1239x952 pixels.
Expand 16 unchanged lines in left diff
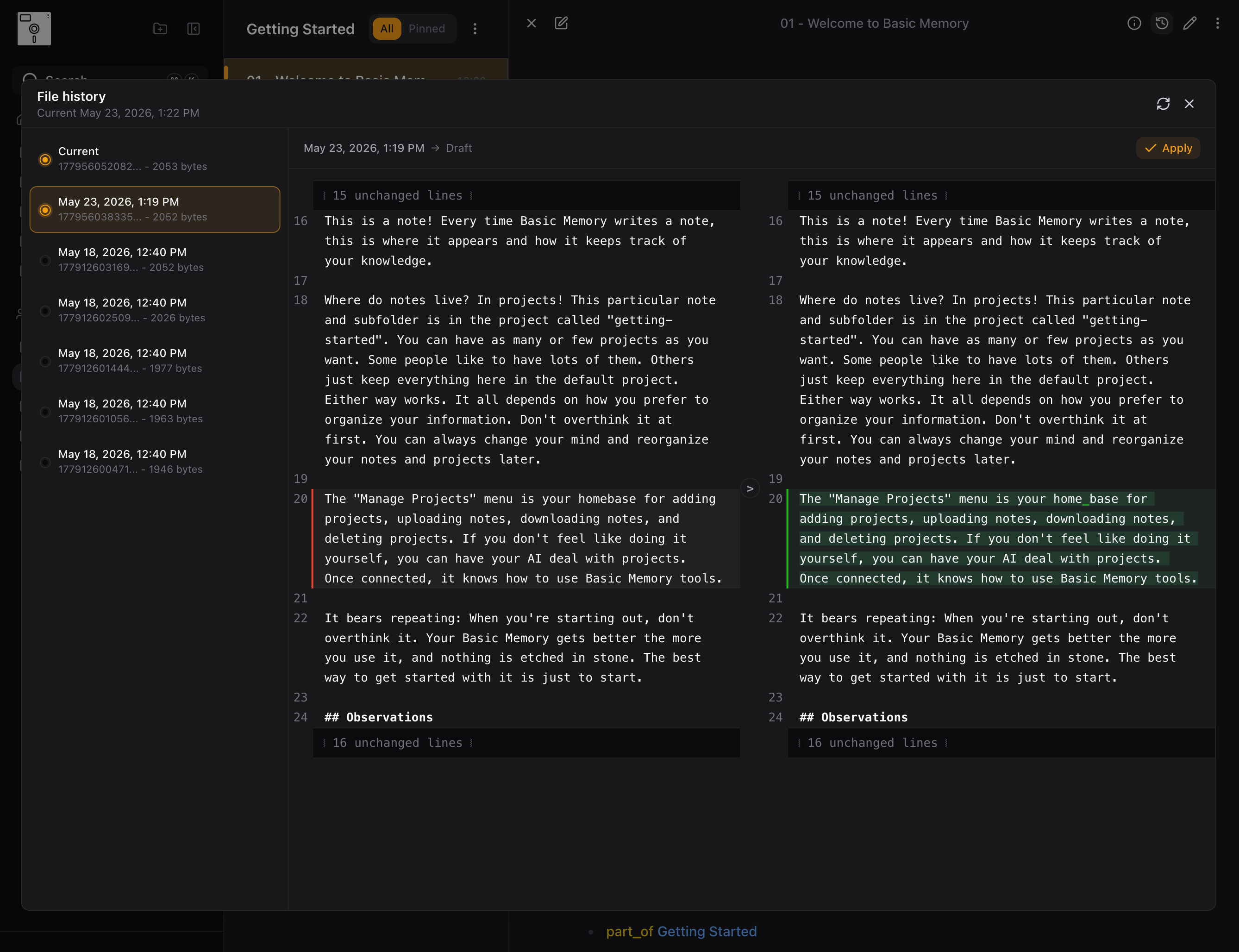pyautogui.click(x=527, y=743)
